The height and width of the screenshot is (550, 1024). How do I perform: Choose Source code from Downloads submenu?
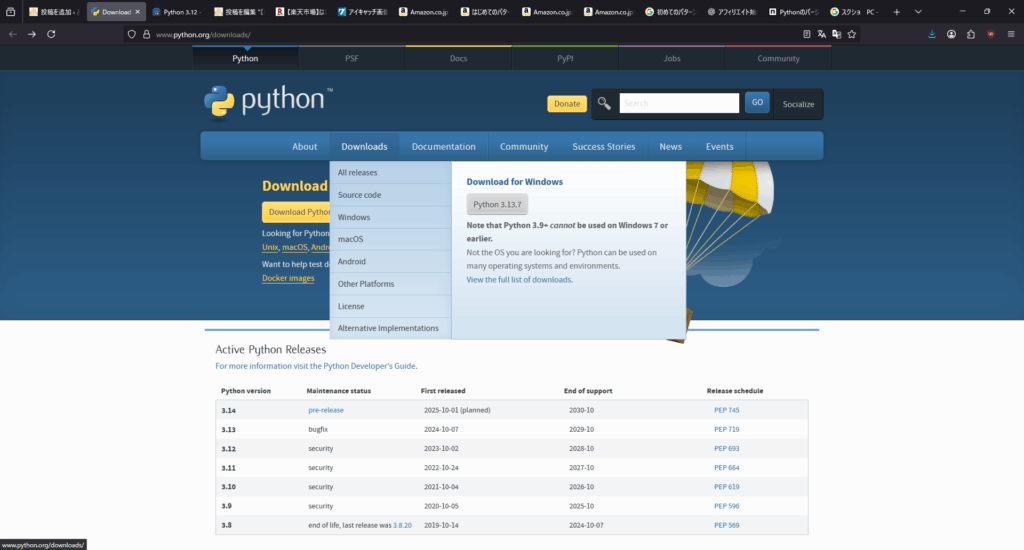391,195
